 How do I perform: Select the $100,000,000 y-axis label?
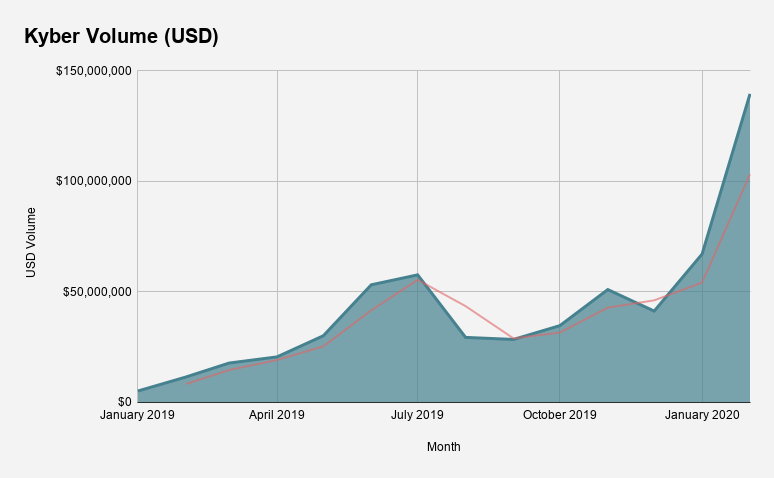[94, 181]
